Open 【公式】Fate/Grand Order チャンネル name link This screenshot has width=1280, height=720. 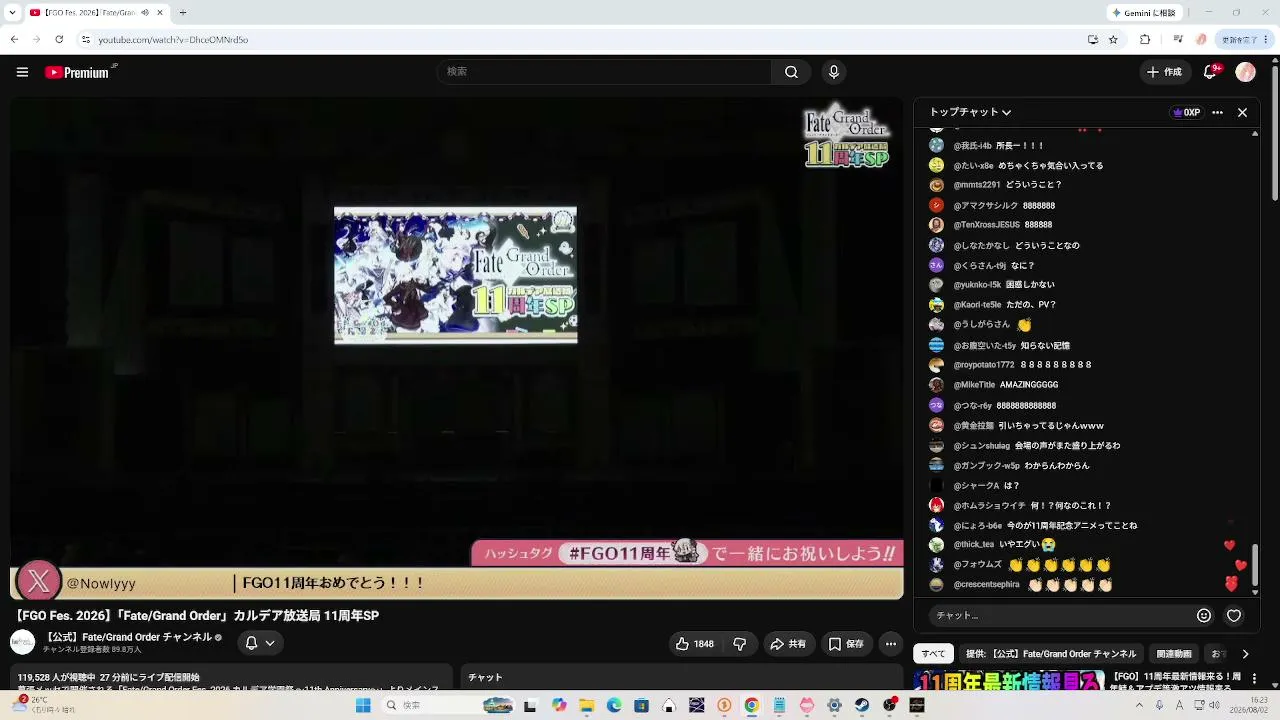(128, 637)
